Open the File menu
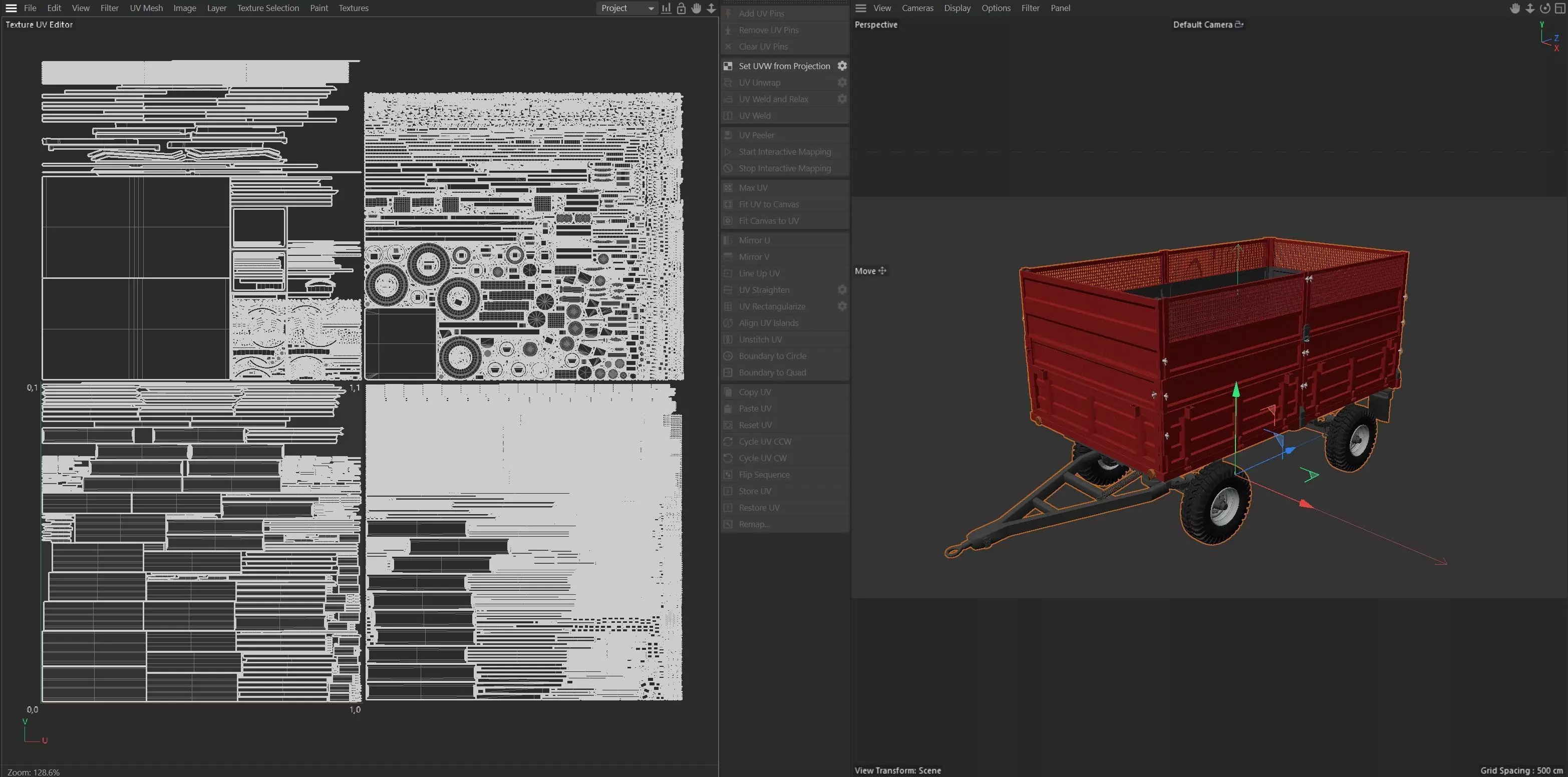 click(x=30, y=8)
